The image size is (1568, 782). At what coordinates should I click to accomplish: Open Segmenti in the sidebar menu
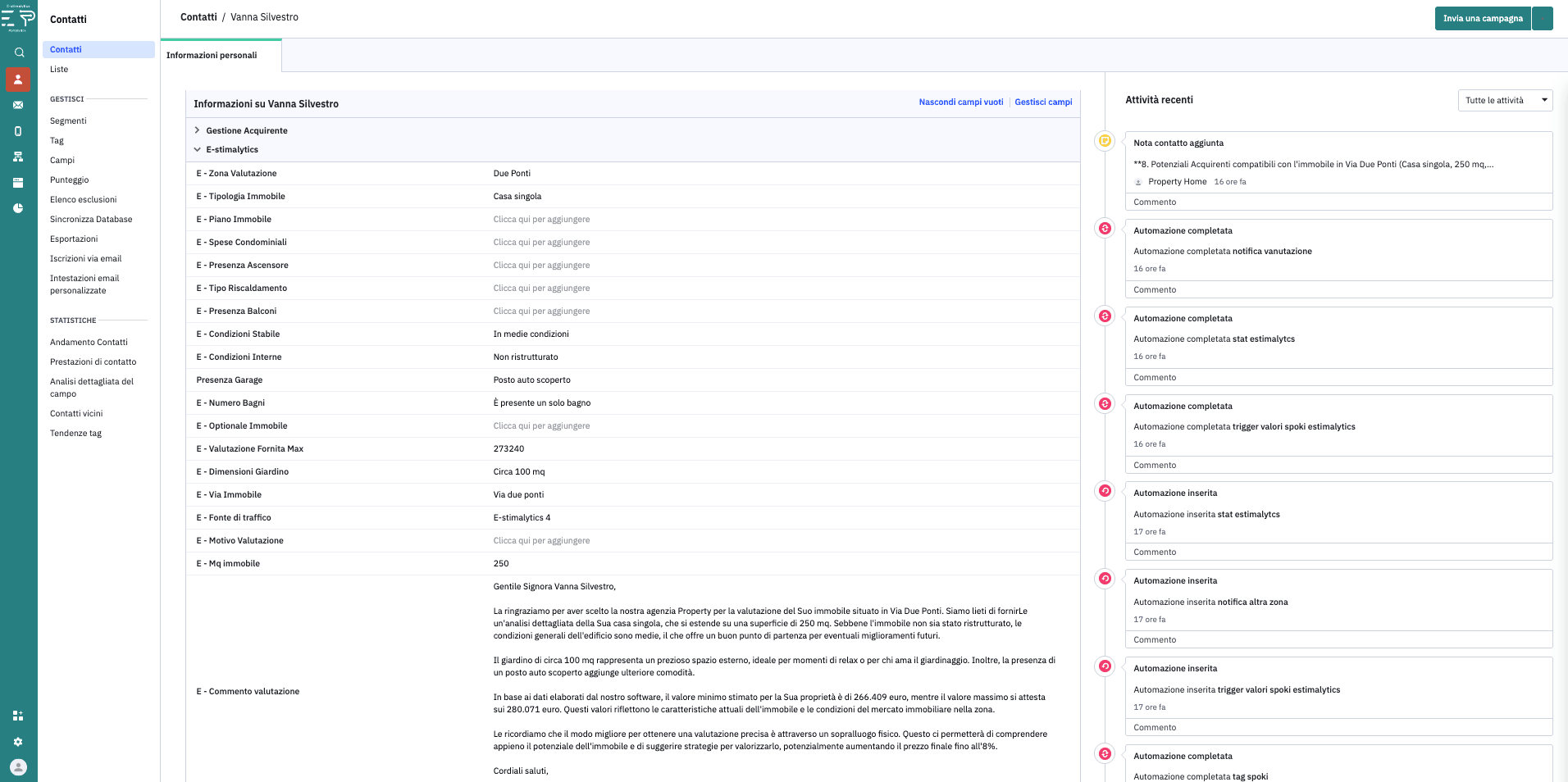pyautogui.click(x=68, y=120)
